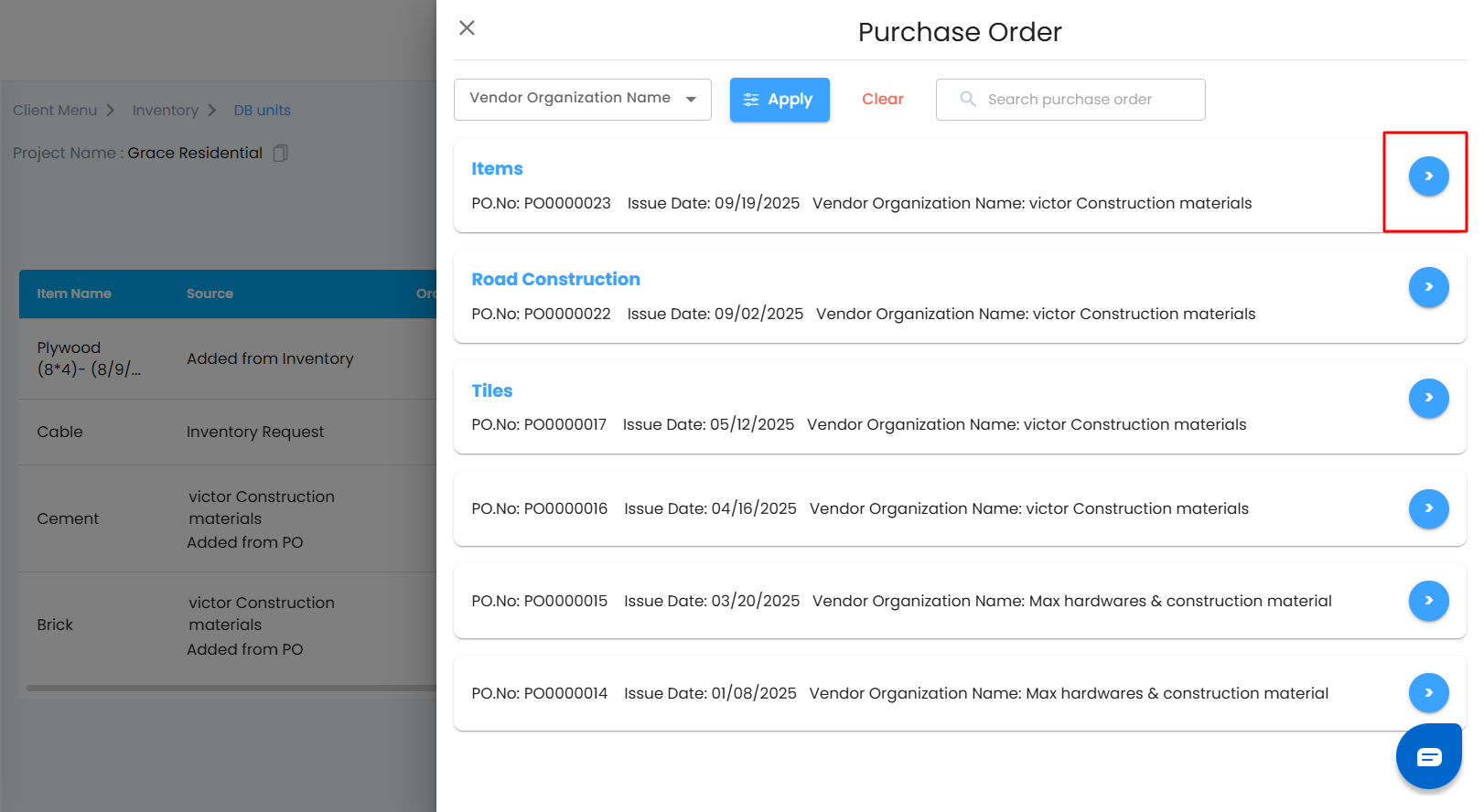Viewport: 1484px width, 812px height.
Task: Close the Purchase Order panel
Action: 467,28
